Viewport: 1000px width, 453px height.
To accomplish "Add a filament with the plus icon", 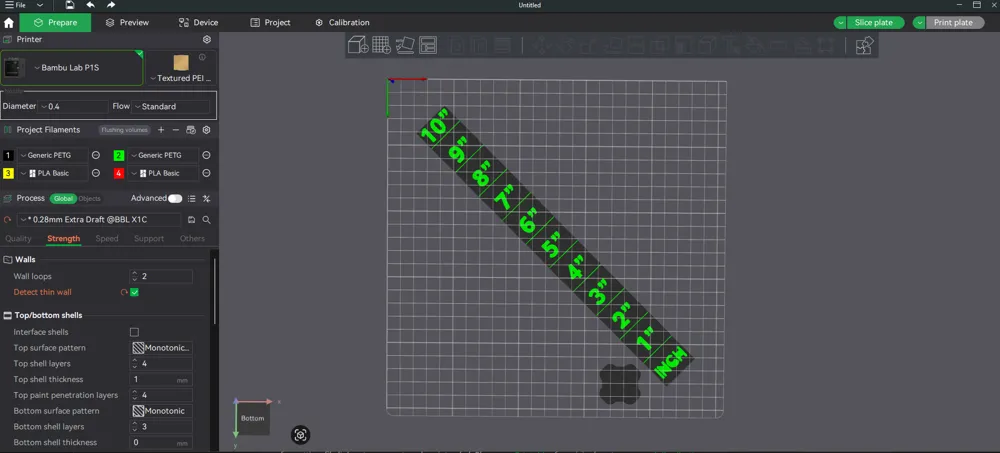I will tap(161, 130).
